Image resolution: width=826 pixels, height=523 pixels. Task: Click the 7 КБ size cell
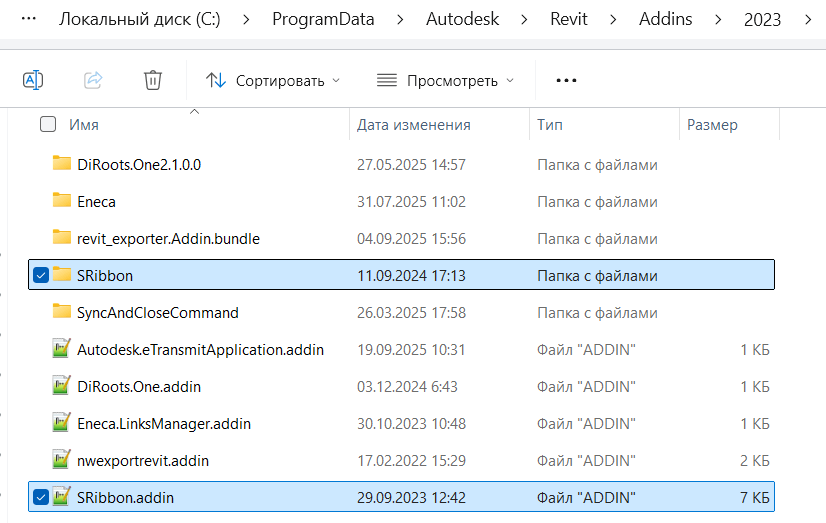coord(754,498)
